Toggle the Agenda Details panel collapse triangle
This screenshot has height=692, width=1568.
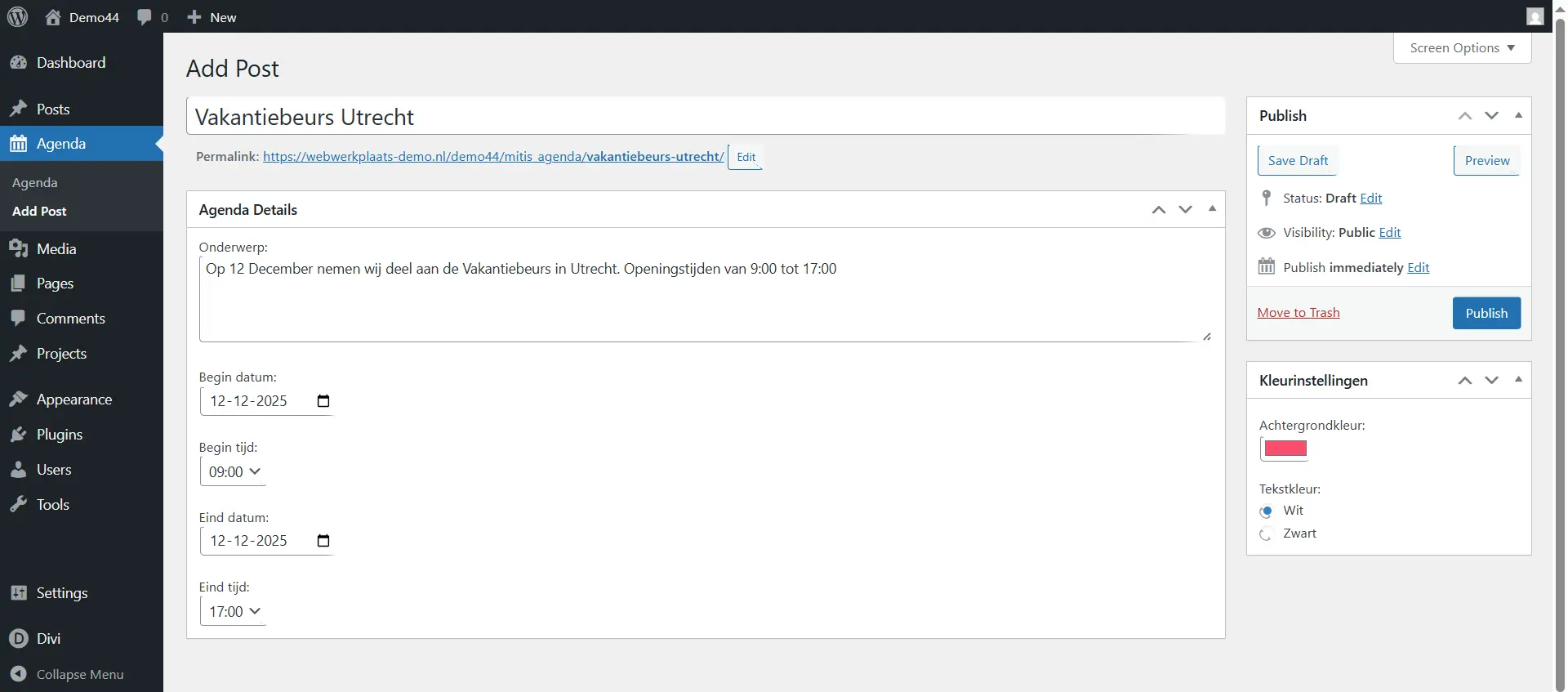(1212, 209)
